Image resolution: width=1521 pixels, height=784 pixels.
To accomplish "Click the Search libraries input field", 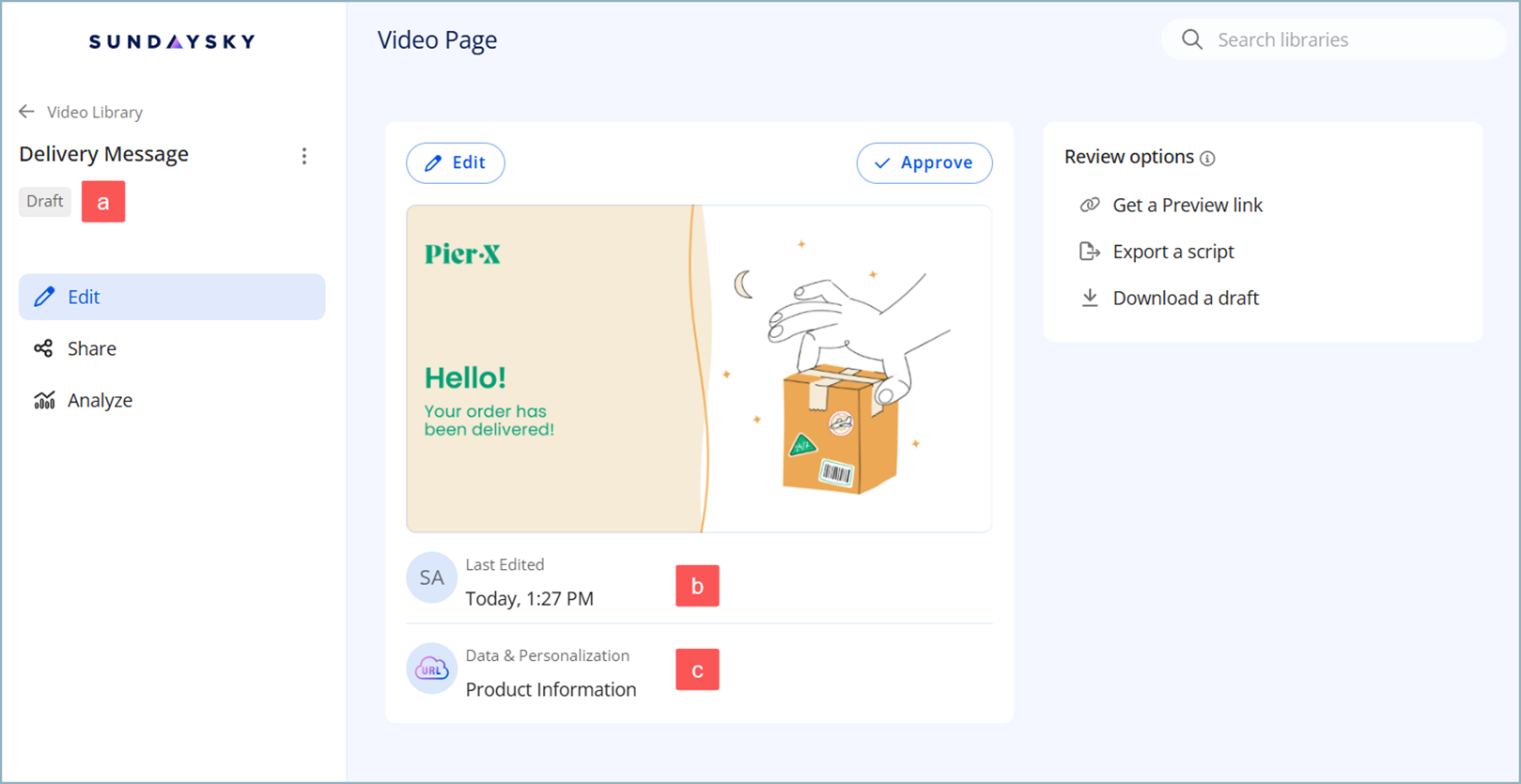I will click(1334, 39).
